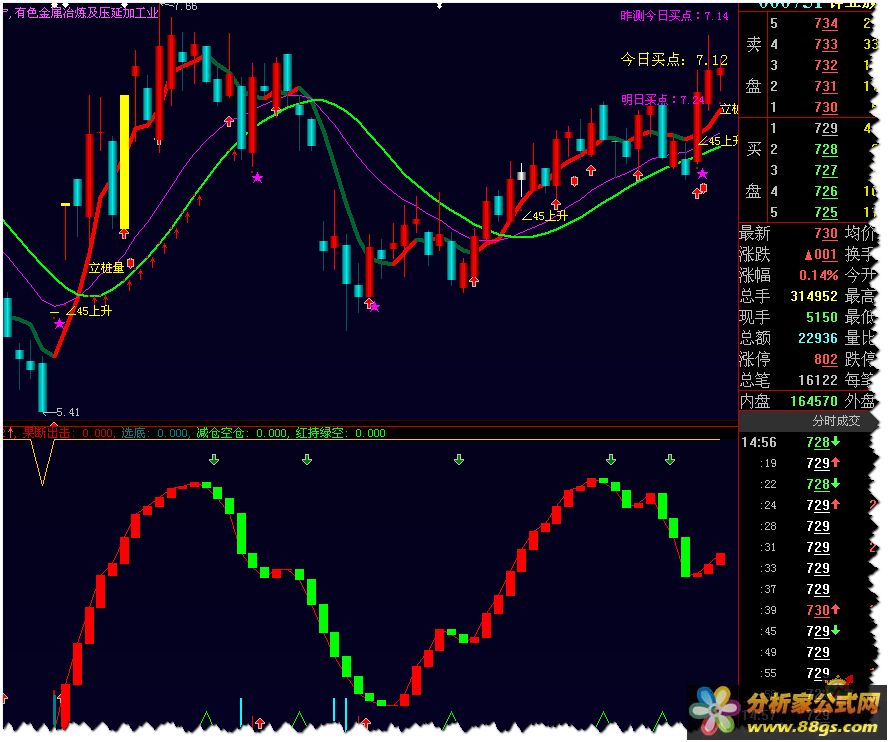Select buy level 5 price 725
This screenshot has height=742, width=889.
click(826, 213)
